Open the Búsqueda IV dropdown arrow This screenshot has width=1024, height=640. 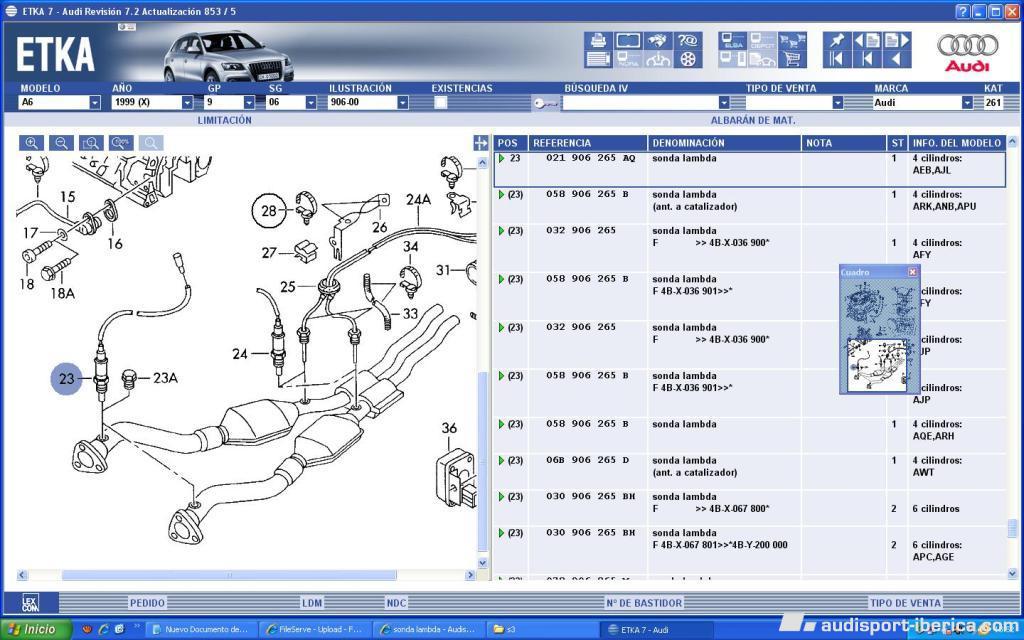(724, 103)
